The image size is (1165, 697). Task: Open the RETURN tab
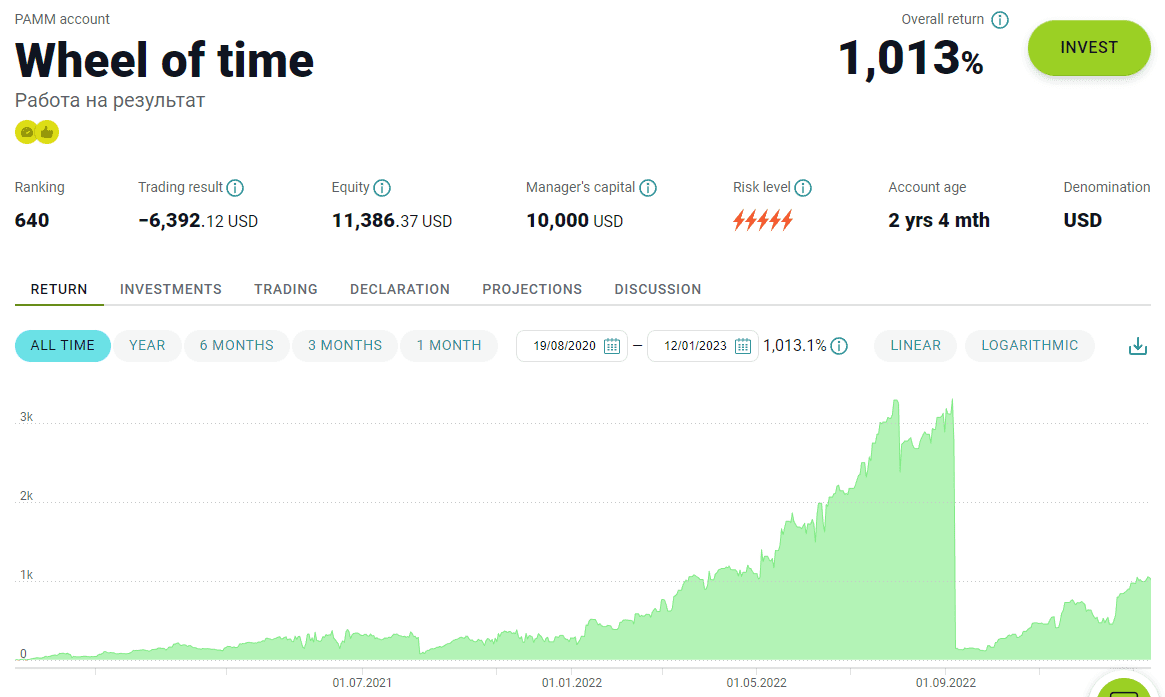[x=59, y=290]
